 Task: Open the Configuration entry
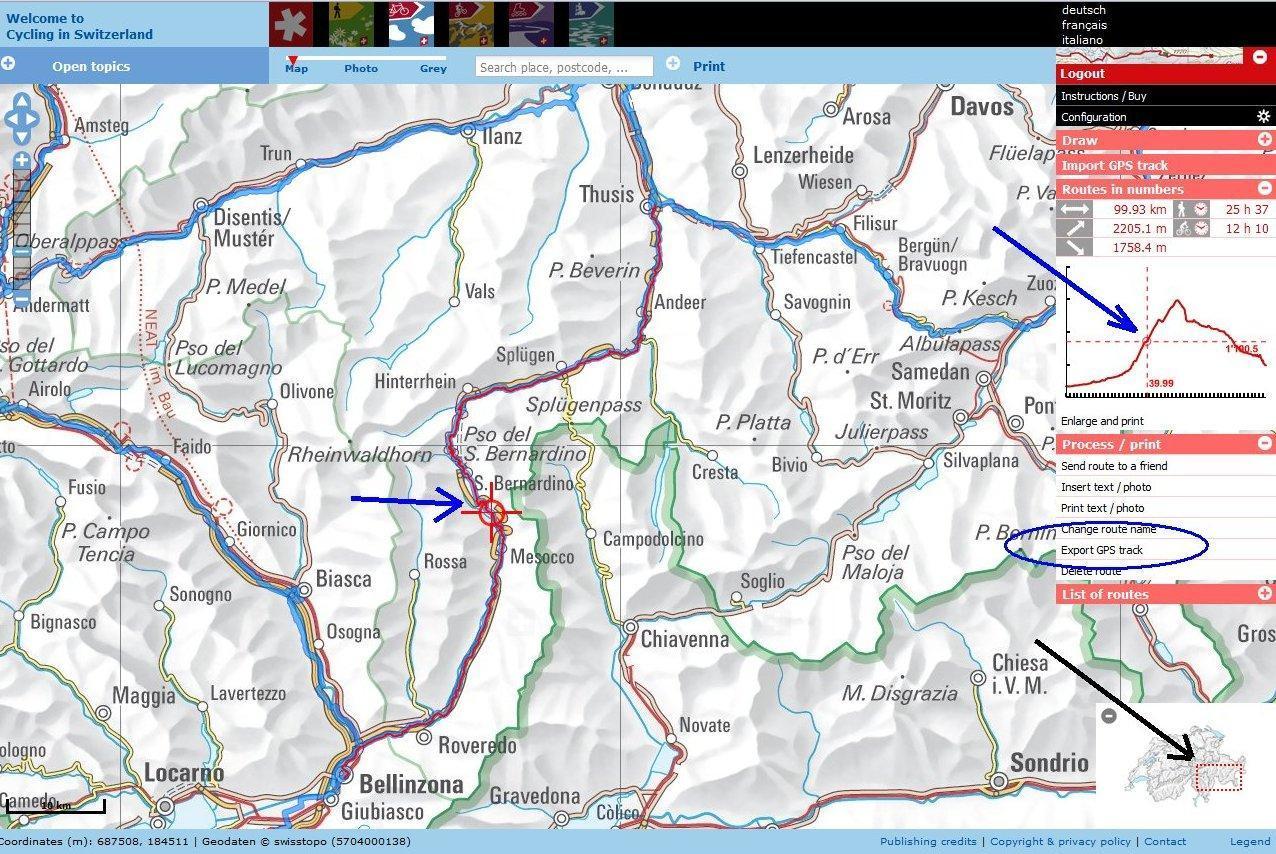(x=1094, y=117)
